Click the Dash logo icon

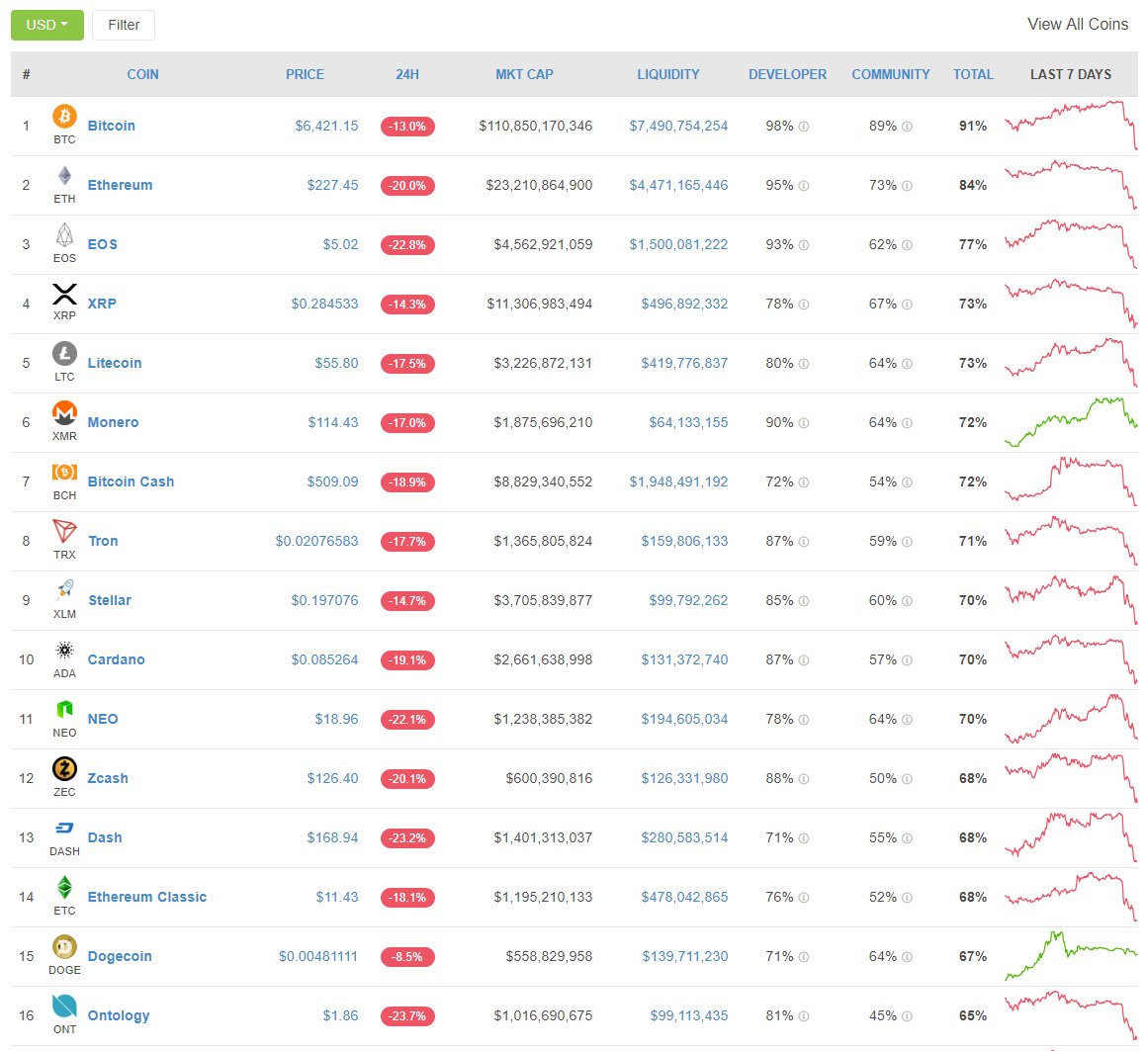pos(64,828)
